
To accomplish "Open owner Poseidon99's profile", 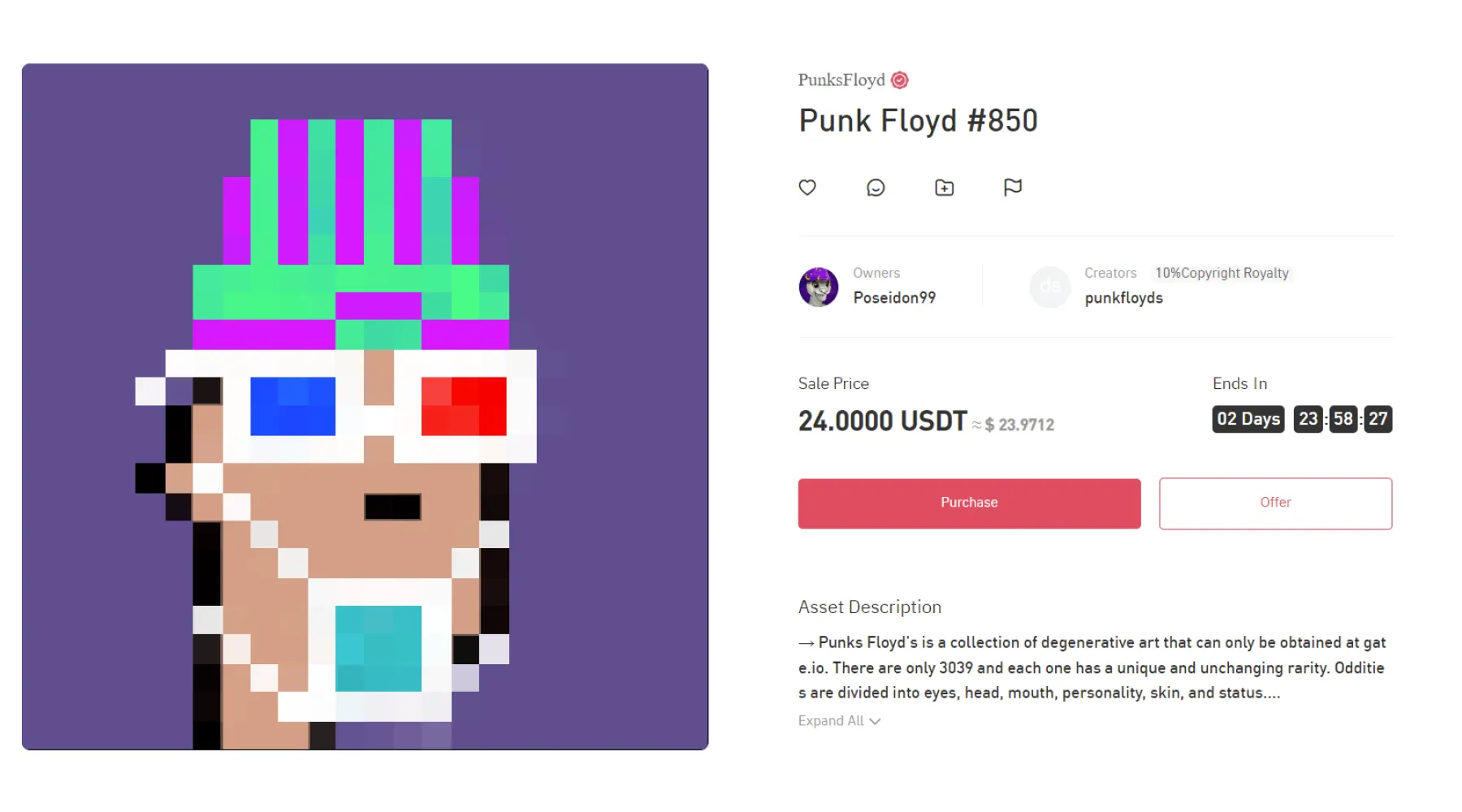I will [894, 298].
